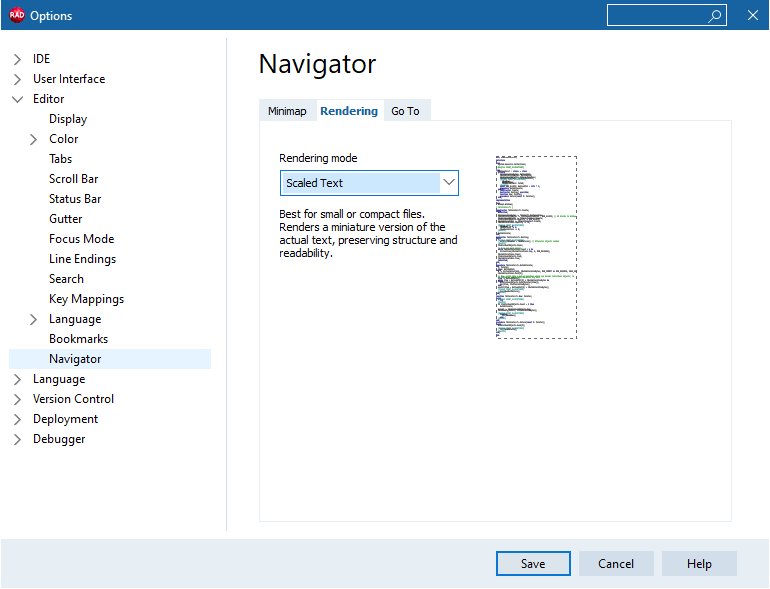Expand the top-level Language node chevron

pyautogui.click(x=17, y=379)
